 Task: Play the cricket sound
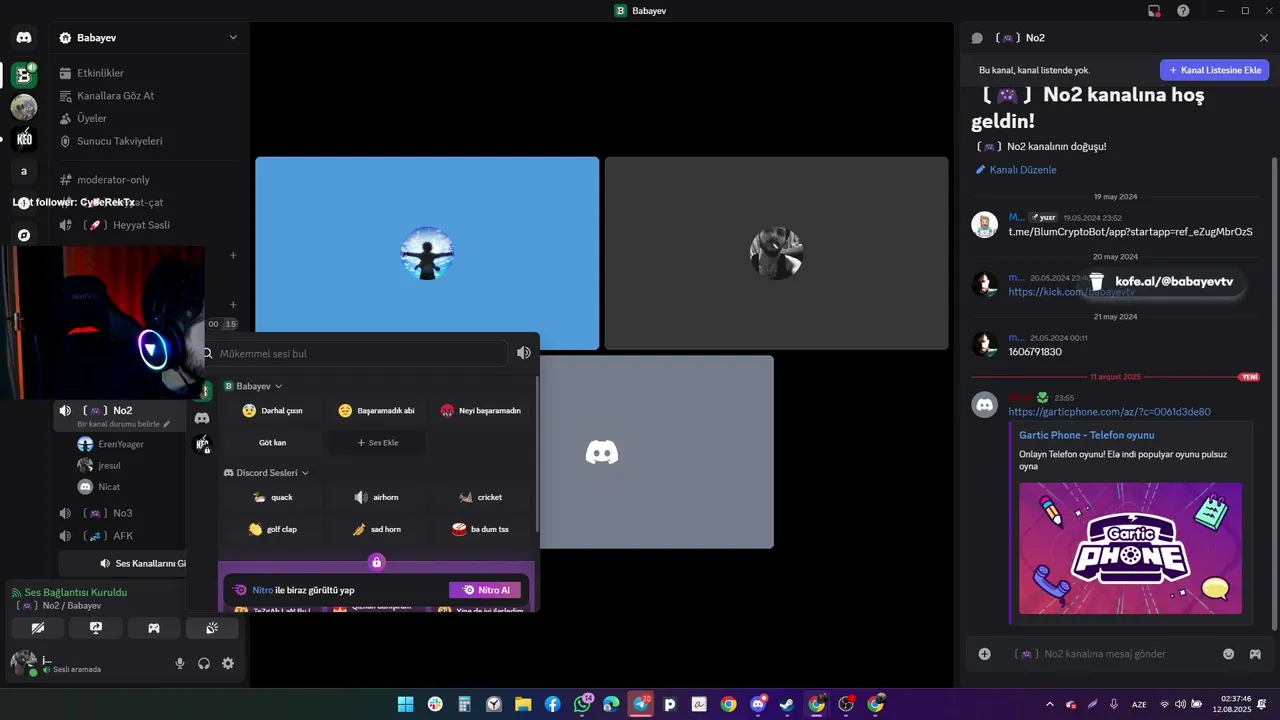coord(481,497)
